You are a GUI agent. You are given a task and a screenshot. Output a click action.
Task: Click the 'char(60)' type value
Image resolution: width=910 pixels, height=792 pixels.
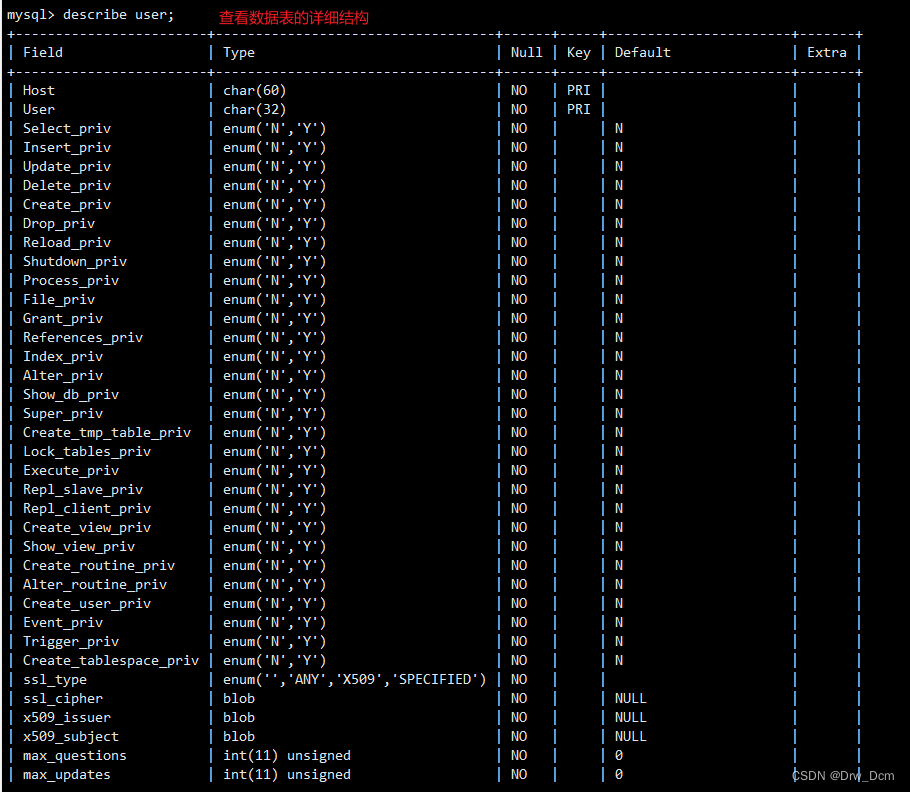pos(255,91)
